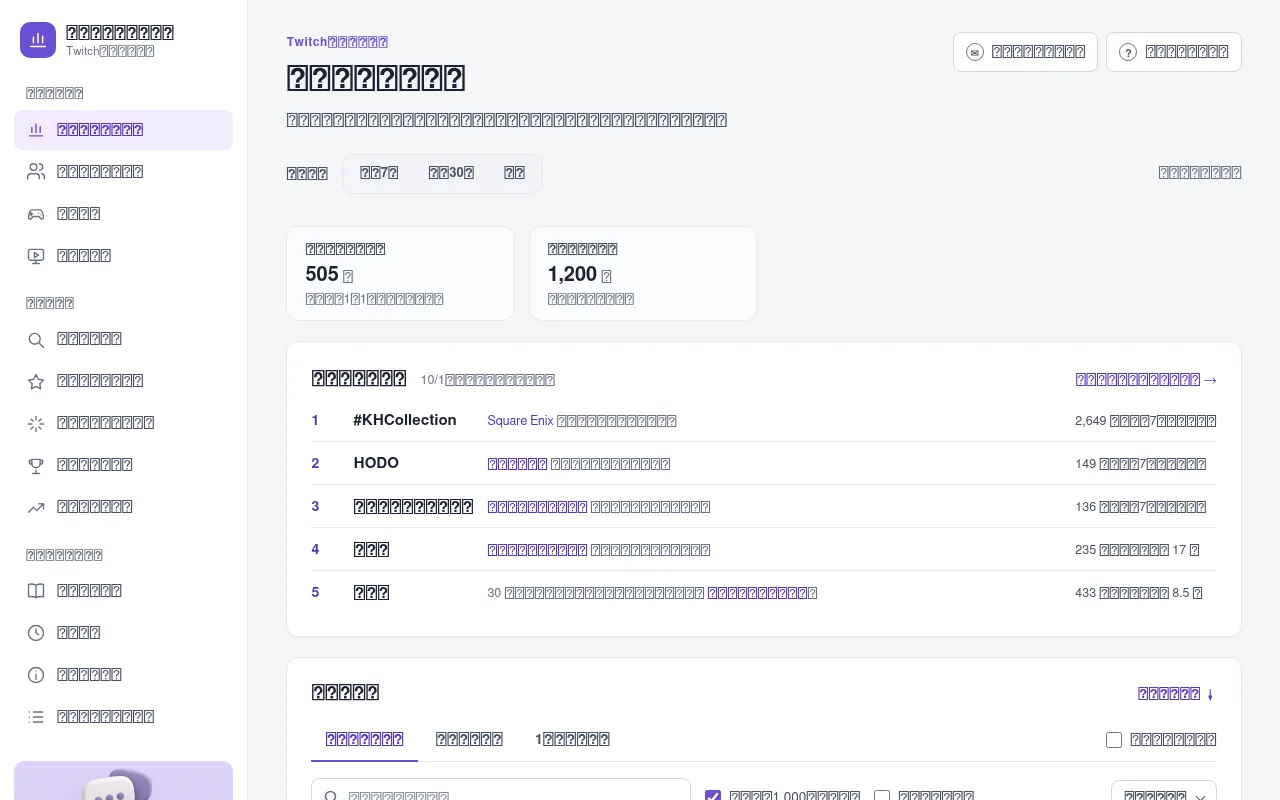Click the purple link ending with right arrow

(x=1146, y=380)
